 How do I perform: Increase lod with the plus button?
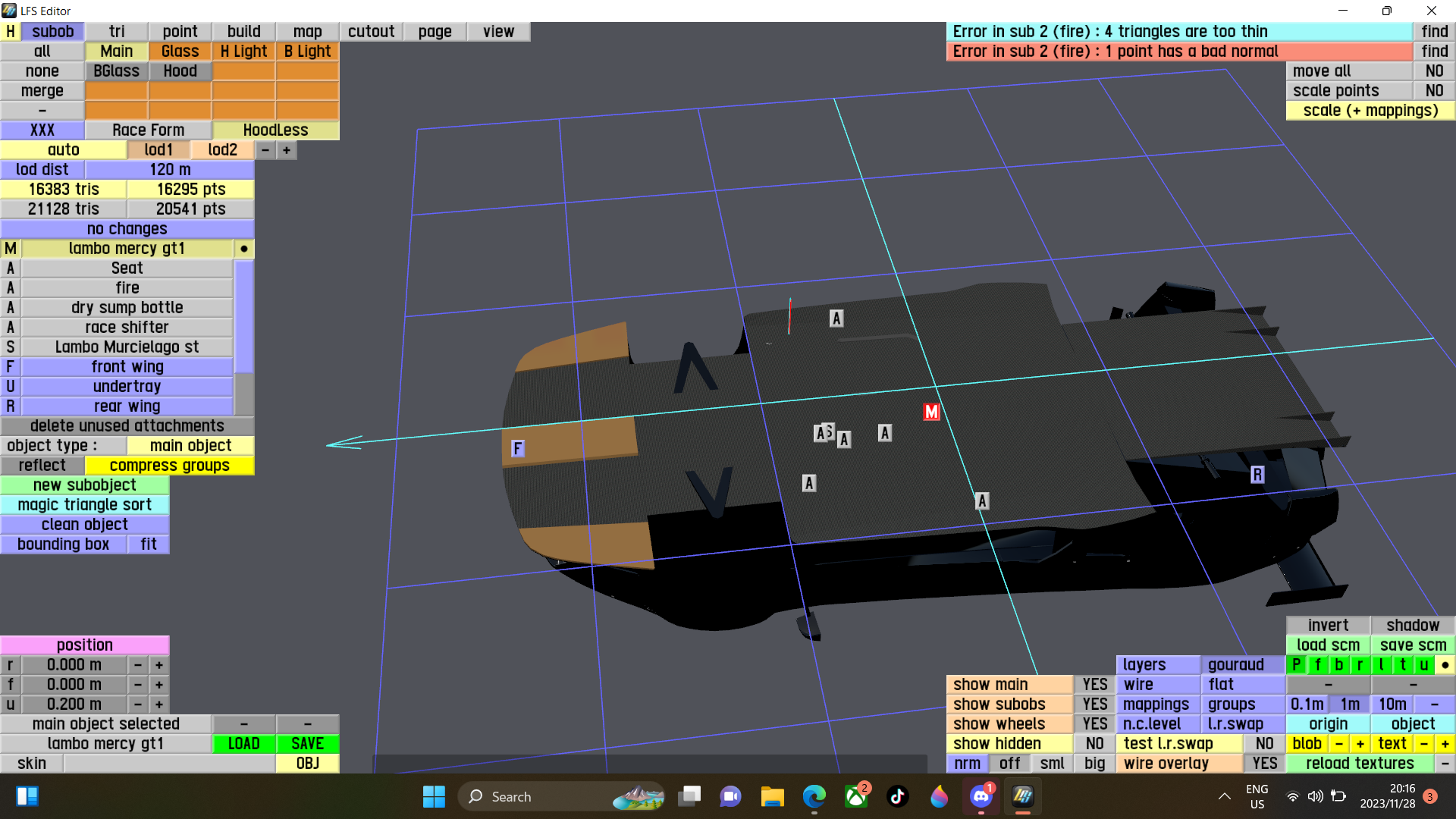tap(287, 150)
